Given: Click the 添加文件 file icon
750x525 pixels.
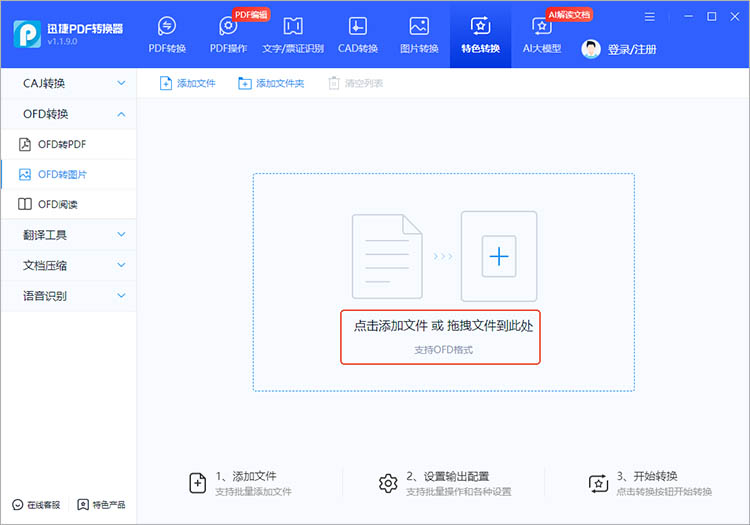Looking at the screenshot, I should coord(165,83).
